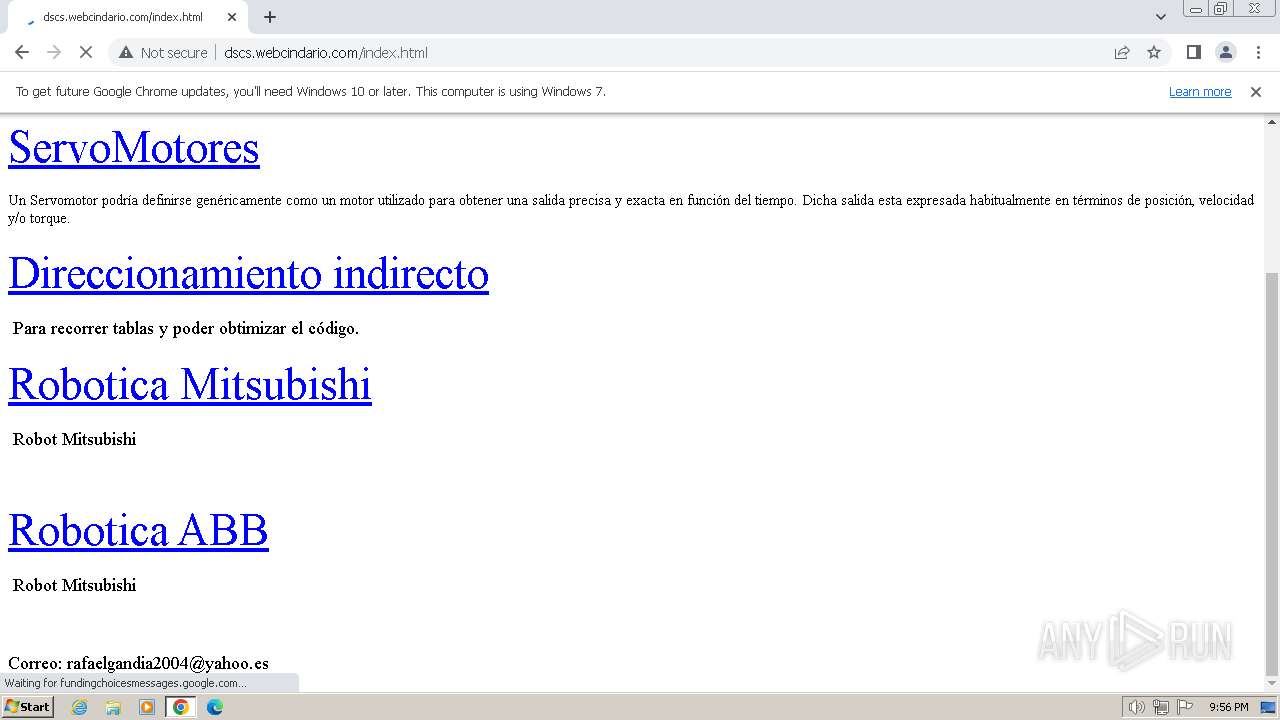
Task: Open a new tab
Action: (270, 17)
